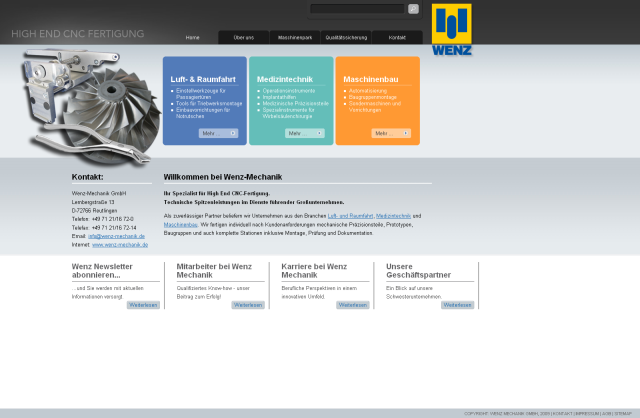
Task: Click Weiterlesen under Mitarbeiter bei Wenz Mechanik
Action: click(248, 305)
